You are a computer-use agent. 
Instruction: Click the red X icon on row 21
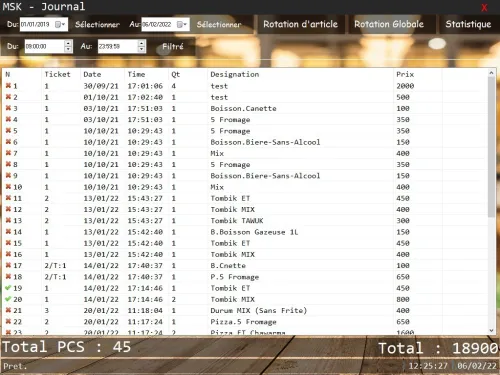tap(8, 310)
